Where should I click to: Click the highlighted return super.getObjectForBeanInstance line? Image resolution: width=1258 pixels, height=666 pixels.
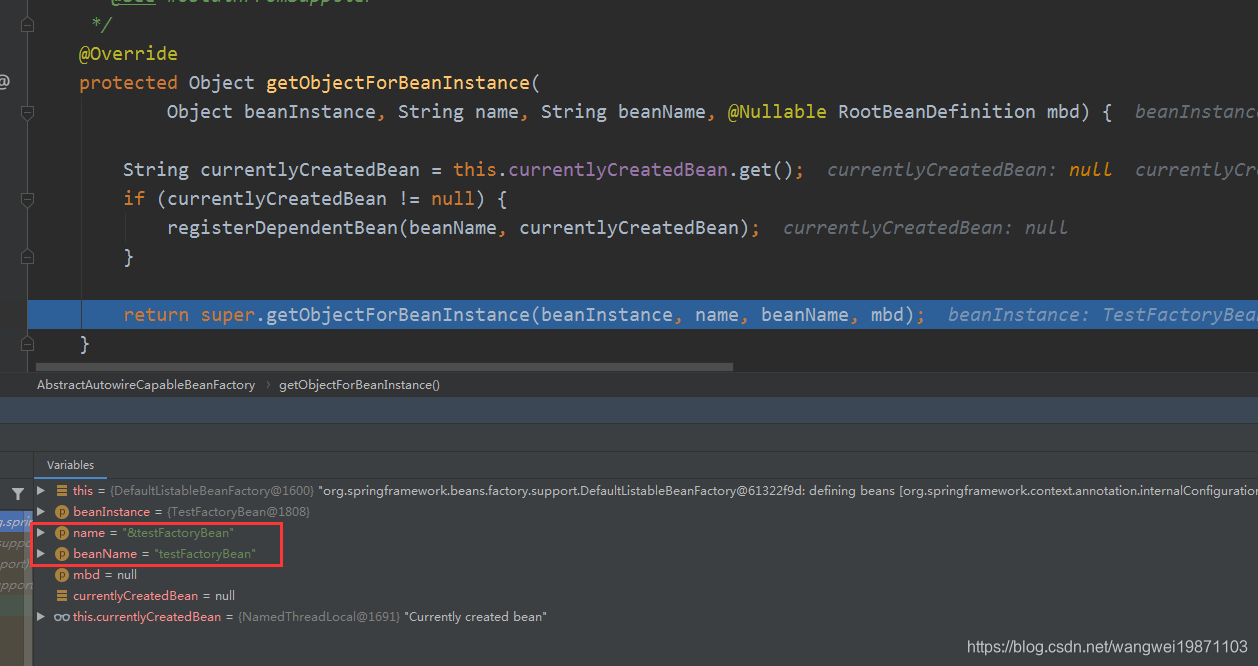(642, 315)
